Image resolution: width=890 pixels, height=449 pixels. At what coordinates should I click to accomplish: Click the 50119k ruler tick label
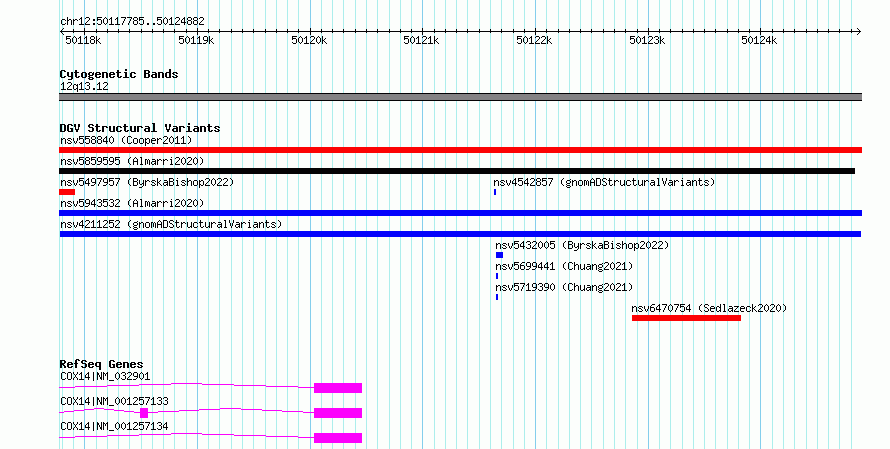click(196, 40)
